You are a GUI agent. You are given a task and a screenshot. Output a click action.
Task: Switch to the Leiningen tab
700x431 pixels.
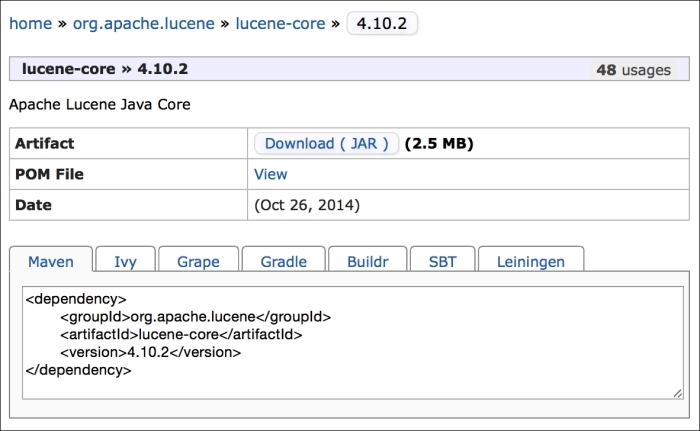tap(530, 261)
